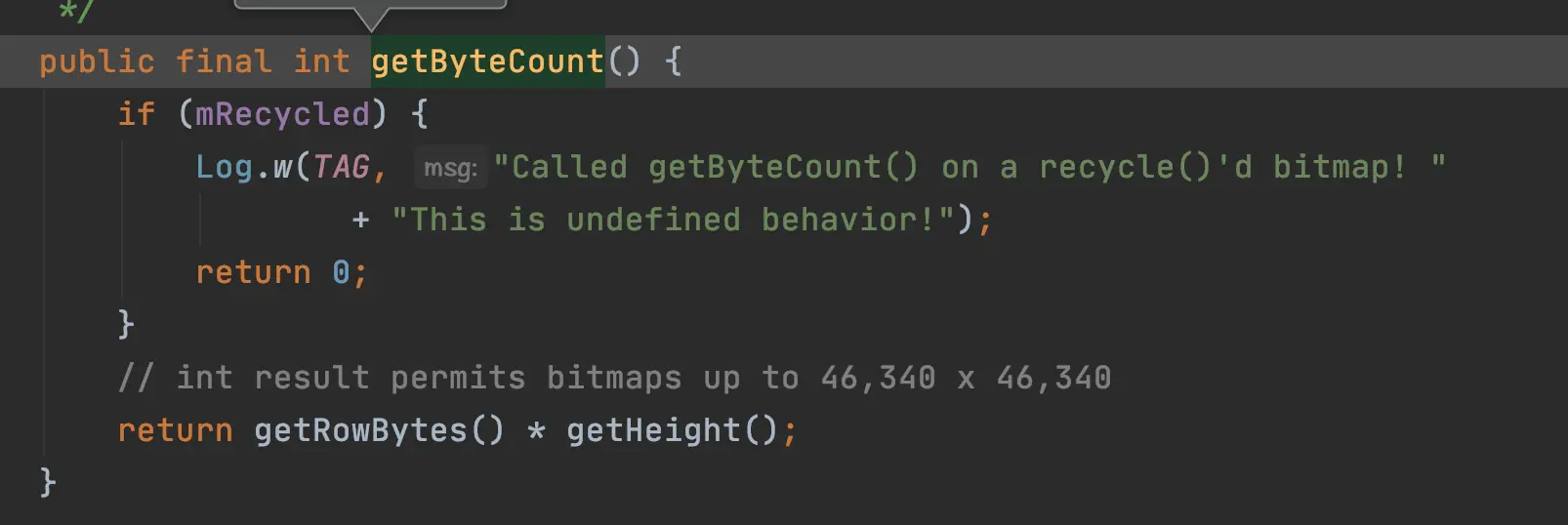Click the 'int' return type keyword
The height and width of the screenshot is (525, 1568).
pos(321,61)
